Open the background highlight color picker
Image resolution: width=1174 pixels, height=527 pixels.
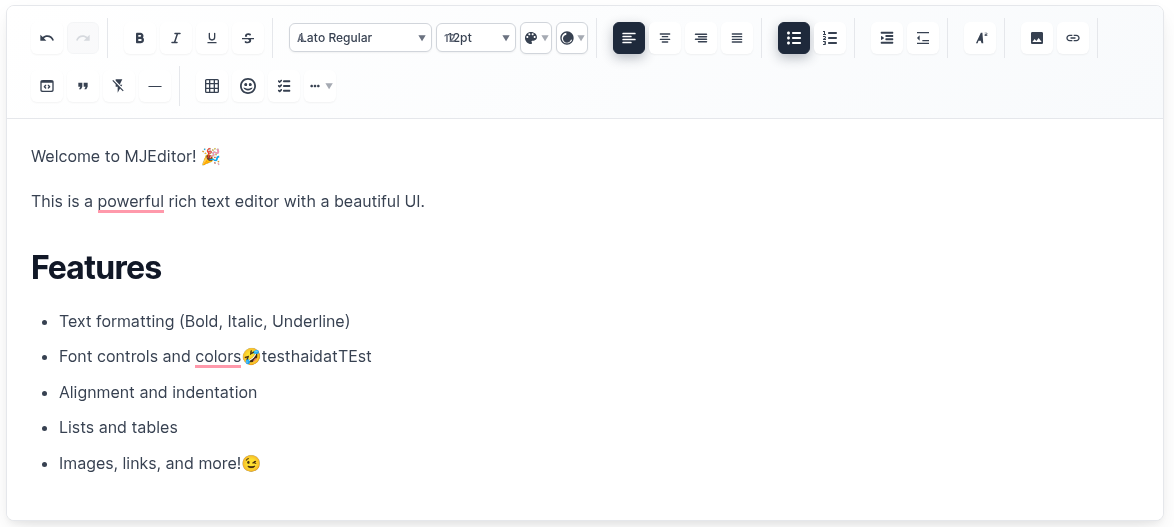click(572, 38)
